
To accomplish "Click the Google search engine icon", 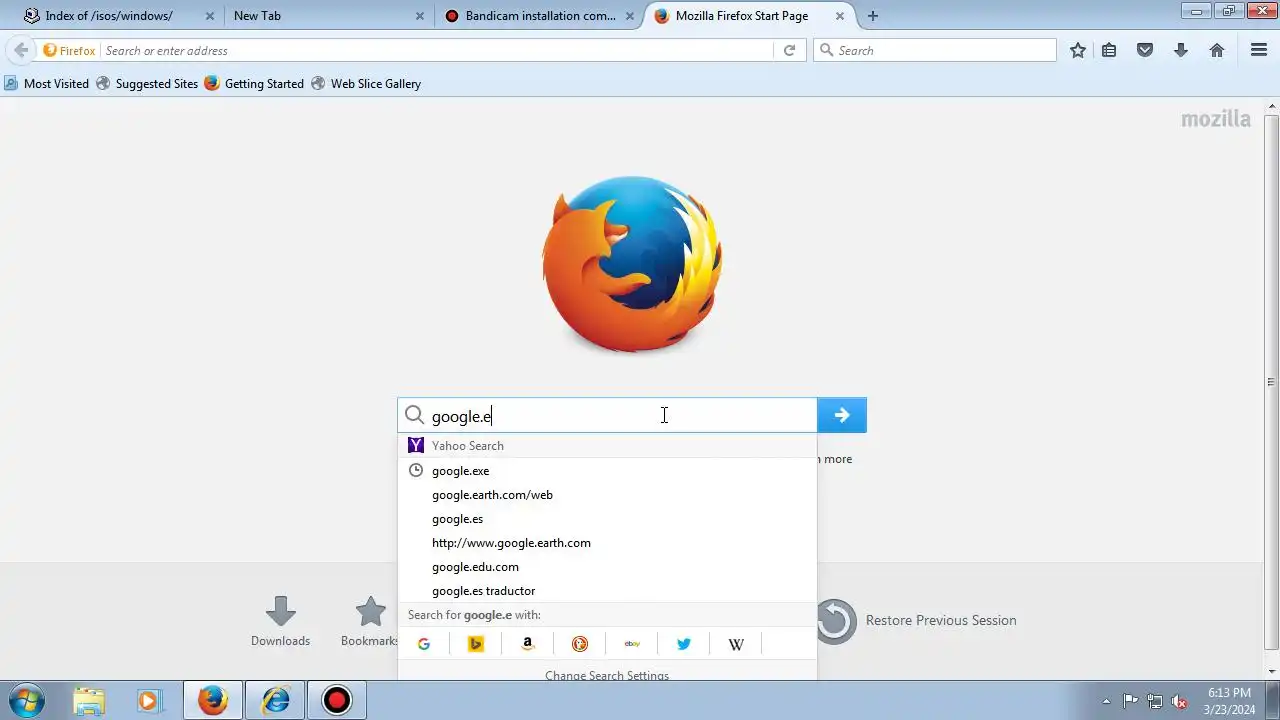I will 424,644.
